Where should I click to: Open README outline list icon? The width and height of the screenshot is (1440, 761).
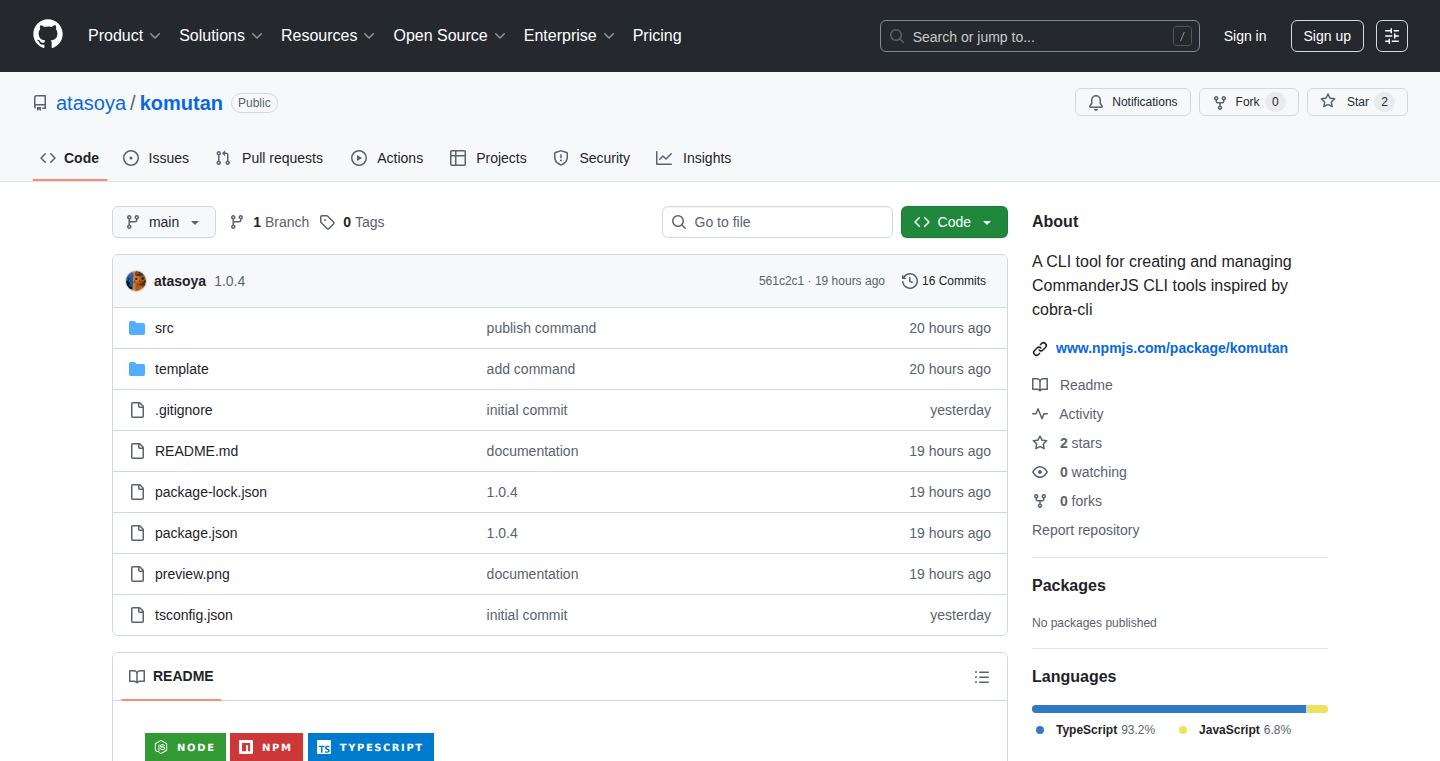(982, 677)
